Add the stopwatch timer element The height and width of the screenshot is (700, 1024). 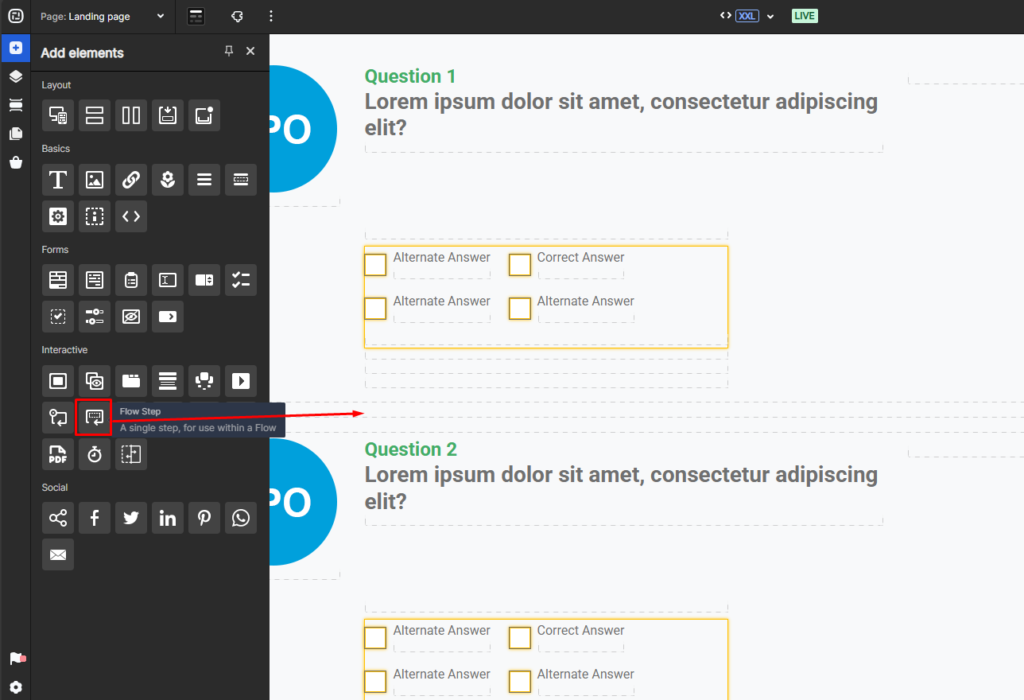coord(95,454)
